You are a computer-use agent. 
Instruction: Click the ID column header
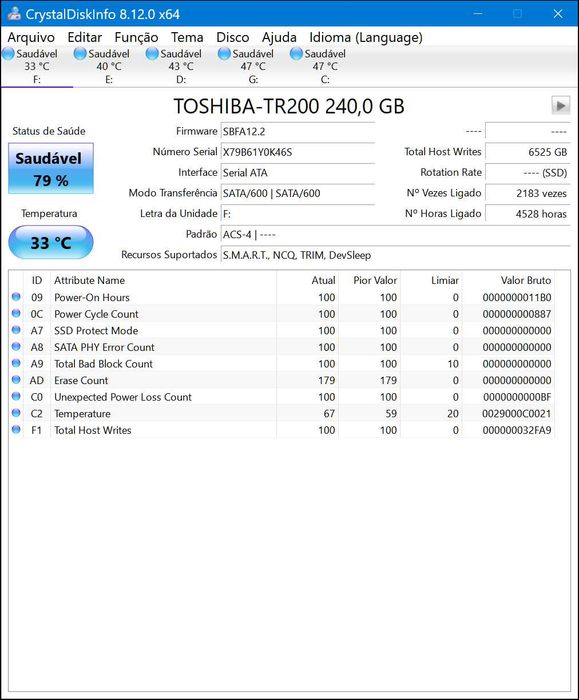coord(37,280)
